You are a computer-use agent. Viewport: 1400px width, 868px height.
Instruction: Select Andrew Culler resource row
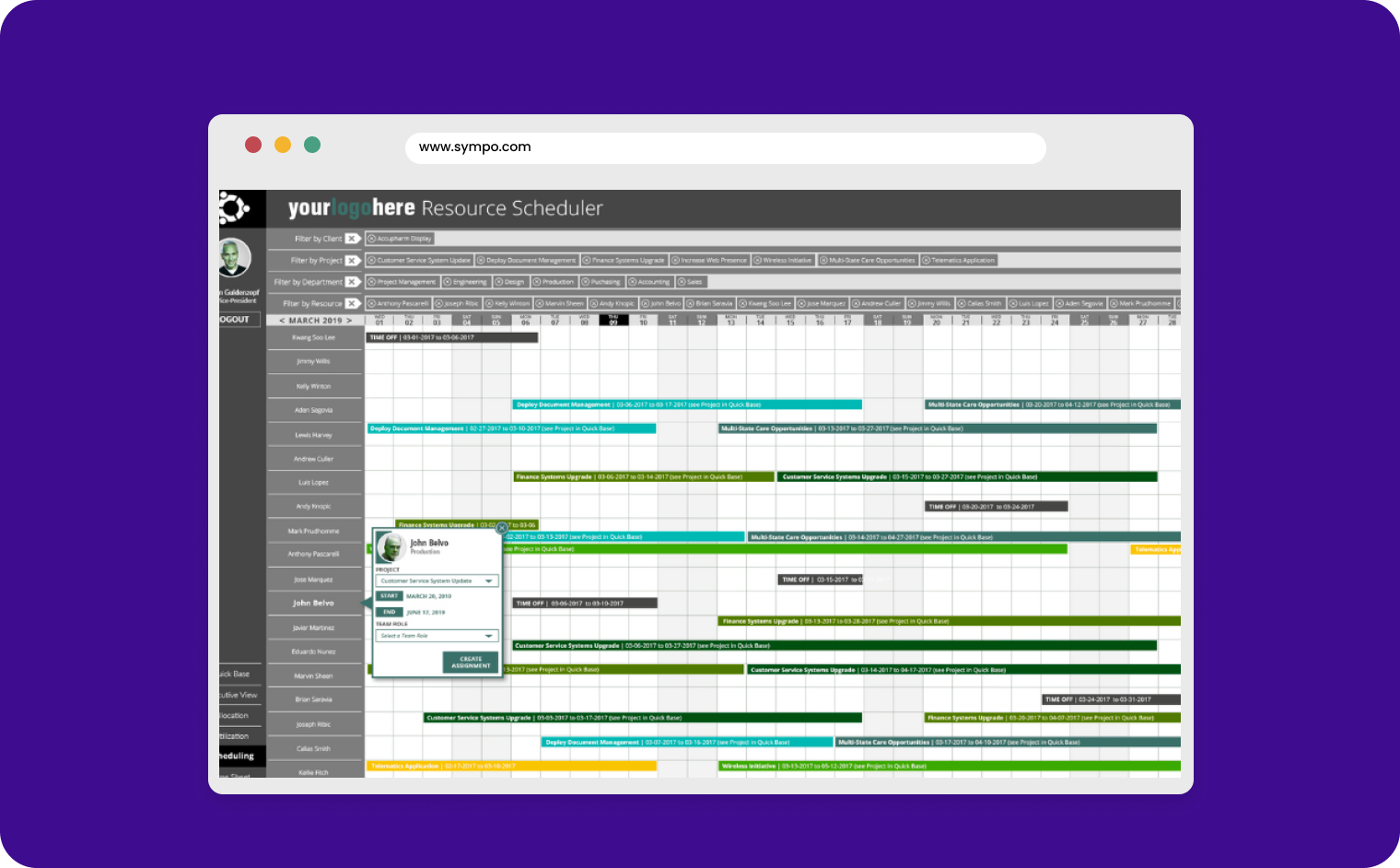[x=314, y=459]
